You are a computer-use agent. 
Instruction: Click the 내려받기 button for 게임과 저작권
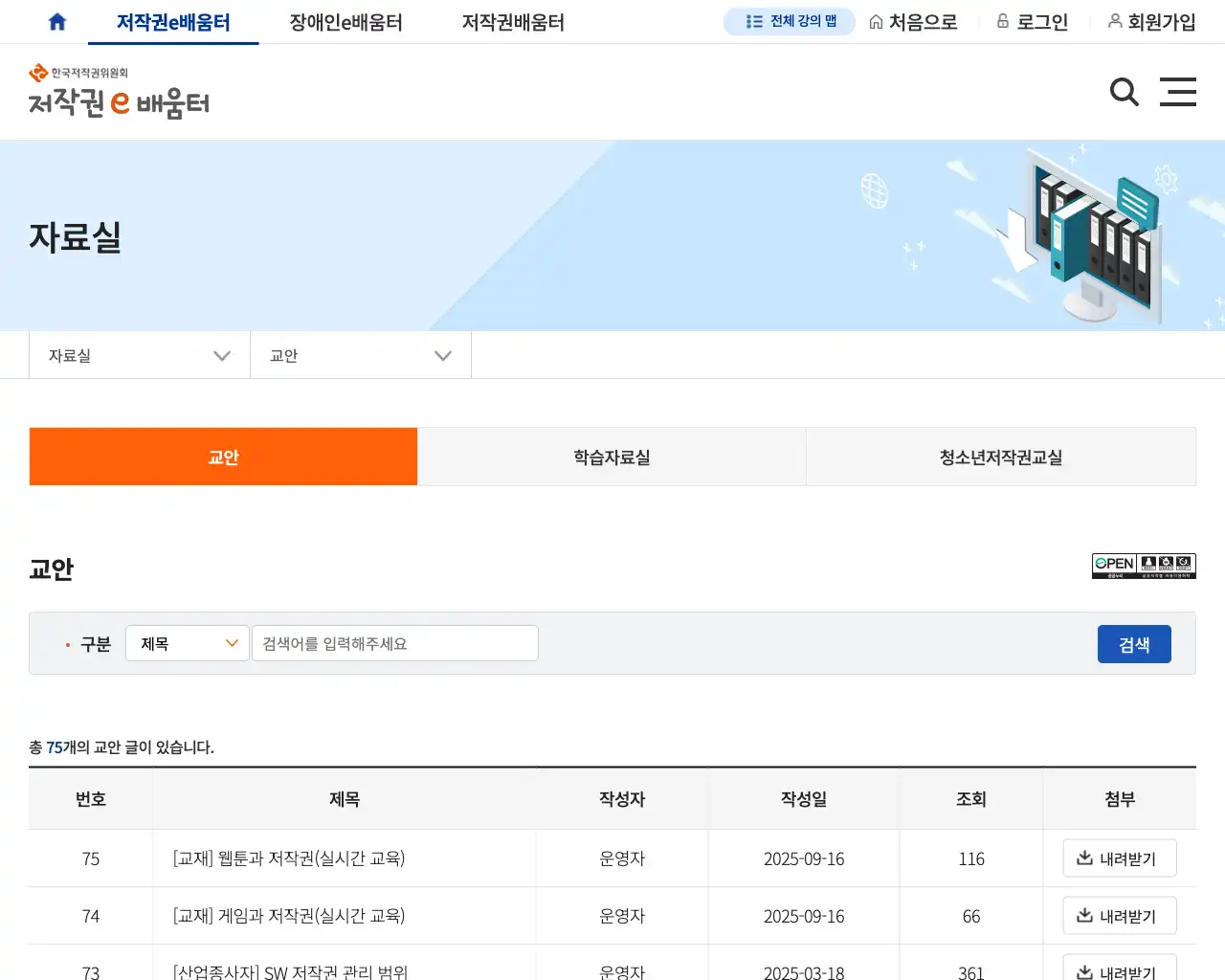1119,915
